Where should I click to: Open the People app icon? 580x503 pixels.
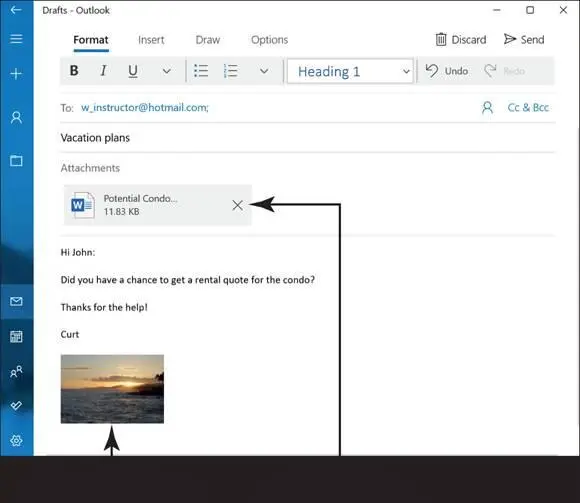pos(16,371)
